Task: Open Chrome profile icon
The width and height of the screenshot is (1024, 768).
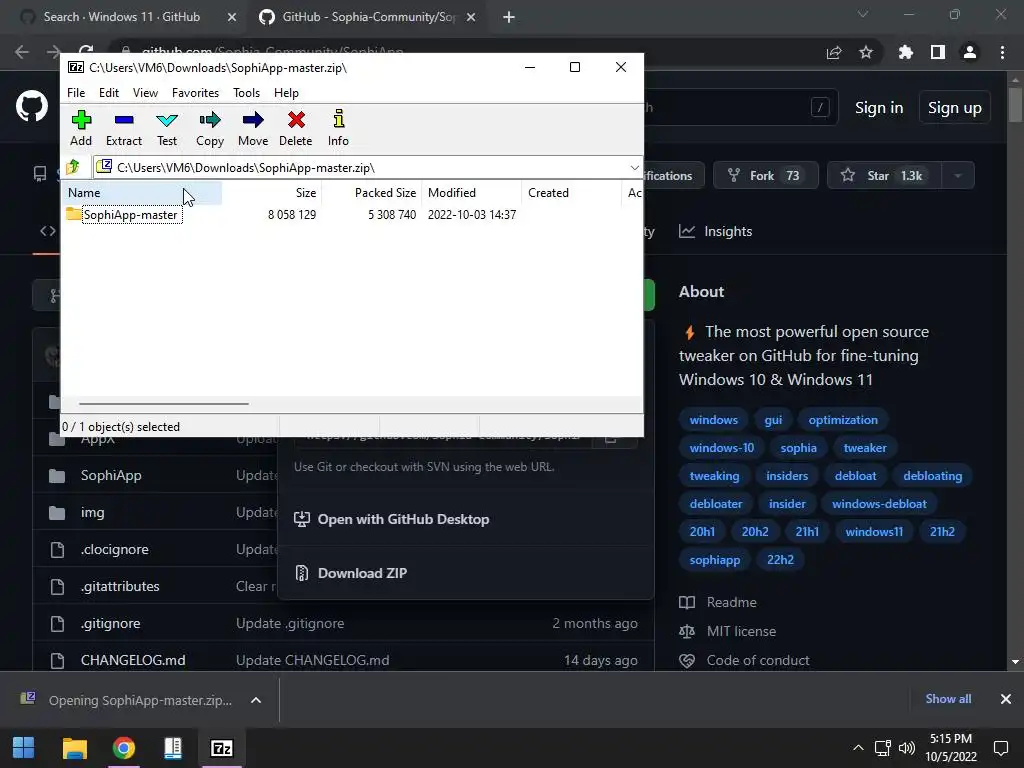Action: point(970,52)
